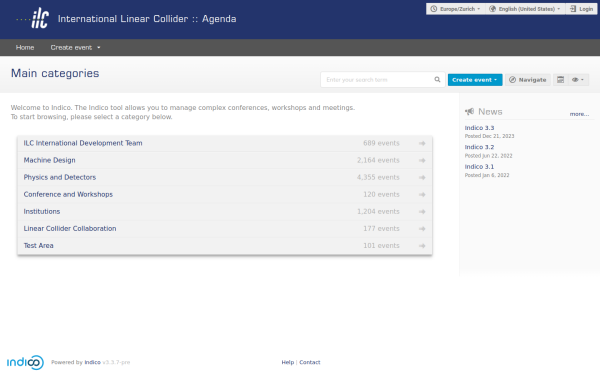Image resolution: width=600 pixels, height=375 pixels.
Task: Click Indico link after Powered by
Action: 92,362
